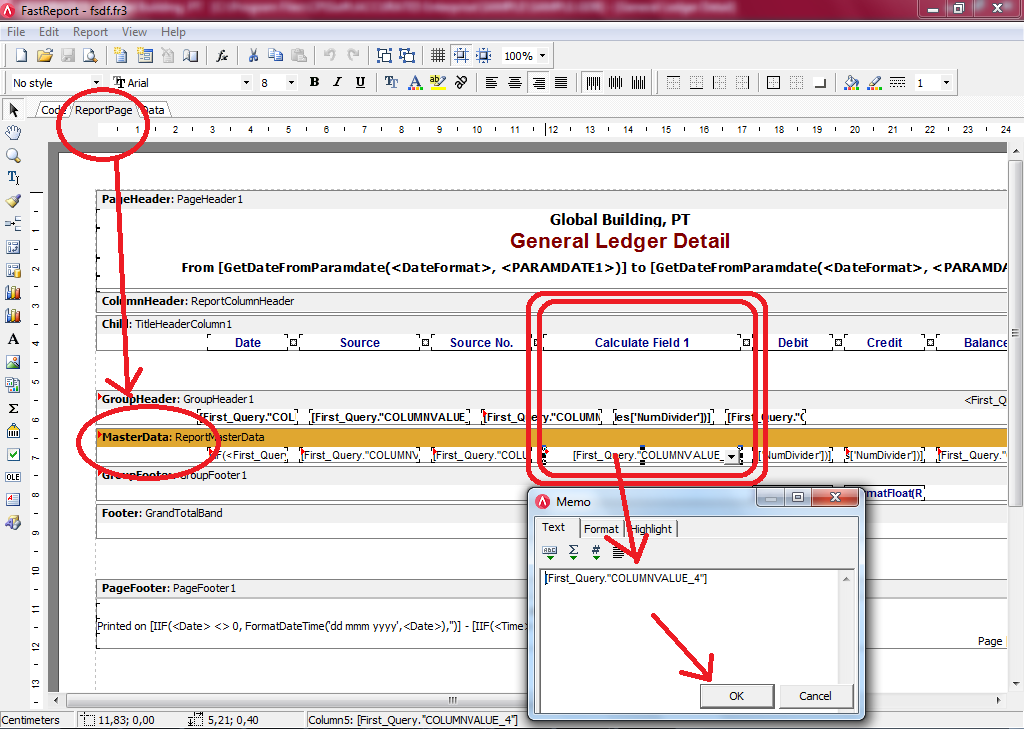Open the font name dropdown showing Arial
Image resolution: width=1024 pixels, height=729 pixels.
[246, 83]
